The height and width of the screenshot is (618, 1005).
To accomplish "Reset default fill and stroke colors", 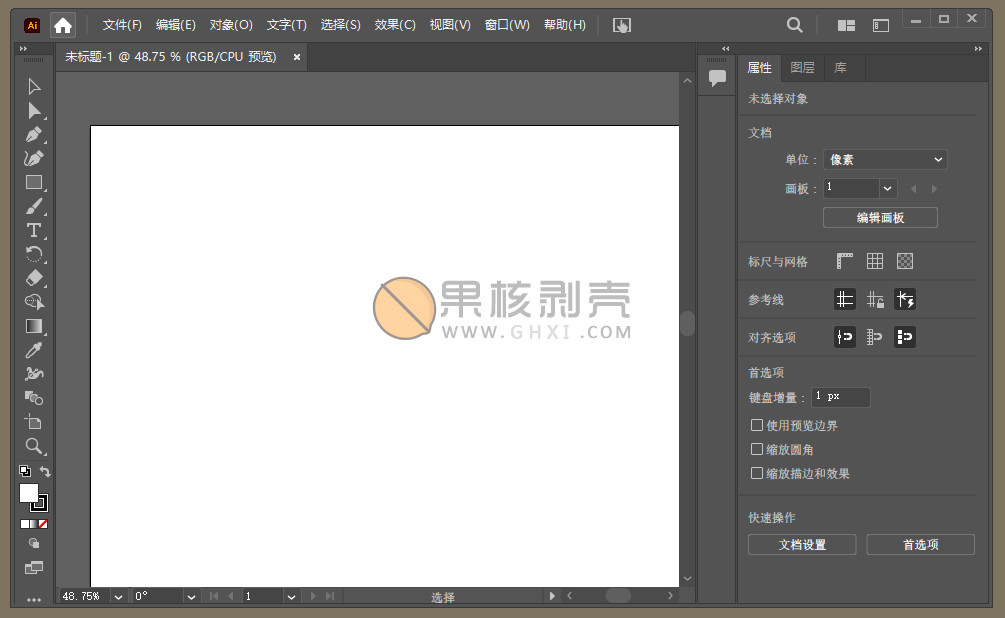I will [x=25, y=471].
